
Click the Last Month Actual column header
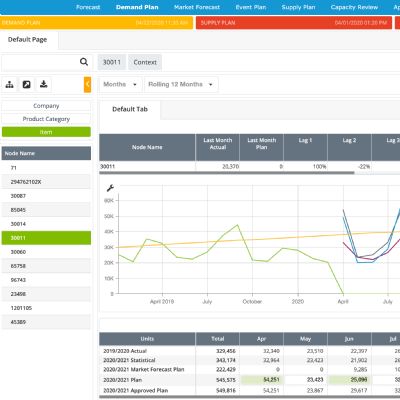[x=218, y=147]
